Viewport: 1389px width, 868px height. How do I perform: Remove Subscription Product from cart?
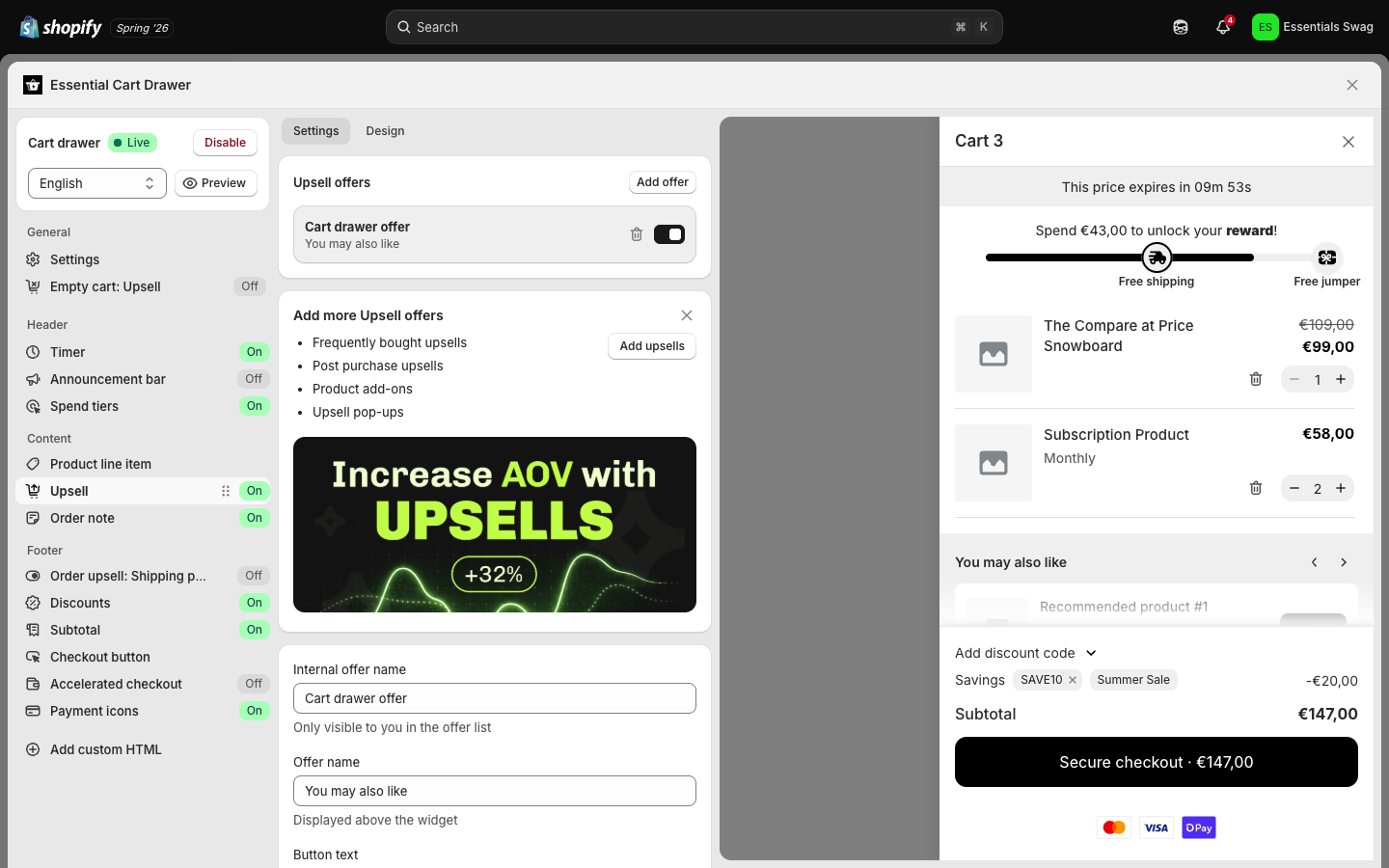(x=1256, y=488)
